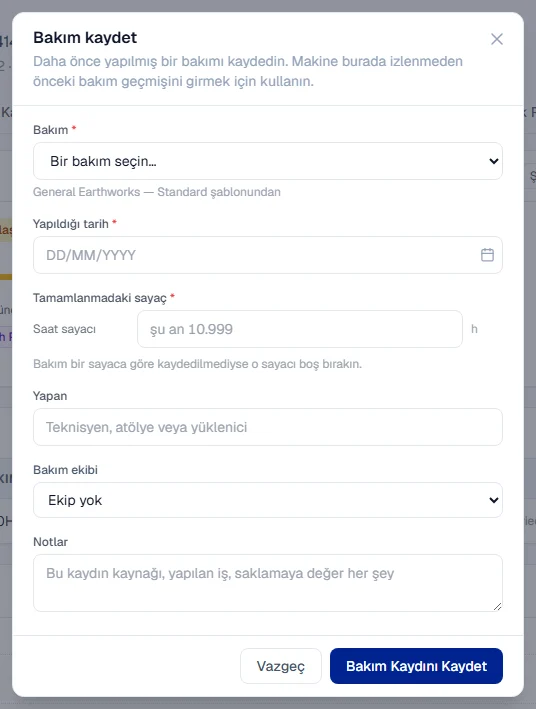Focus the Yapan text field
This screenshot has width=536, height=709.
coord(268,427)
